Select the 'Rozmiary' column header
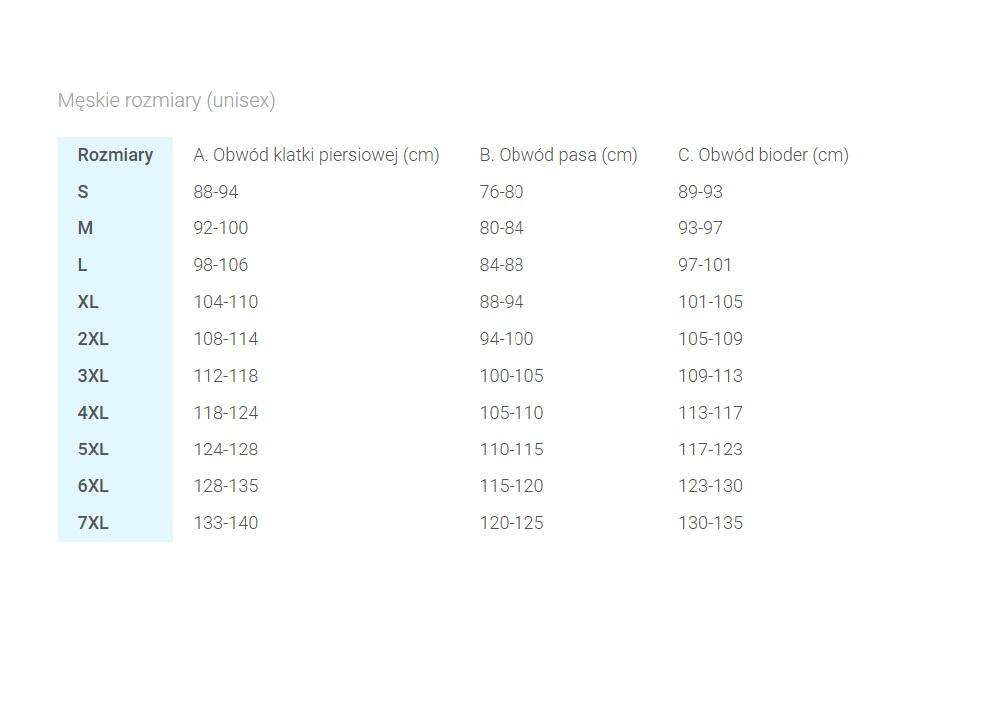 [115, 155]
